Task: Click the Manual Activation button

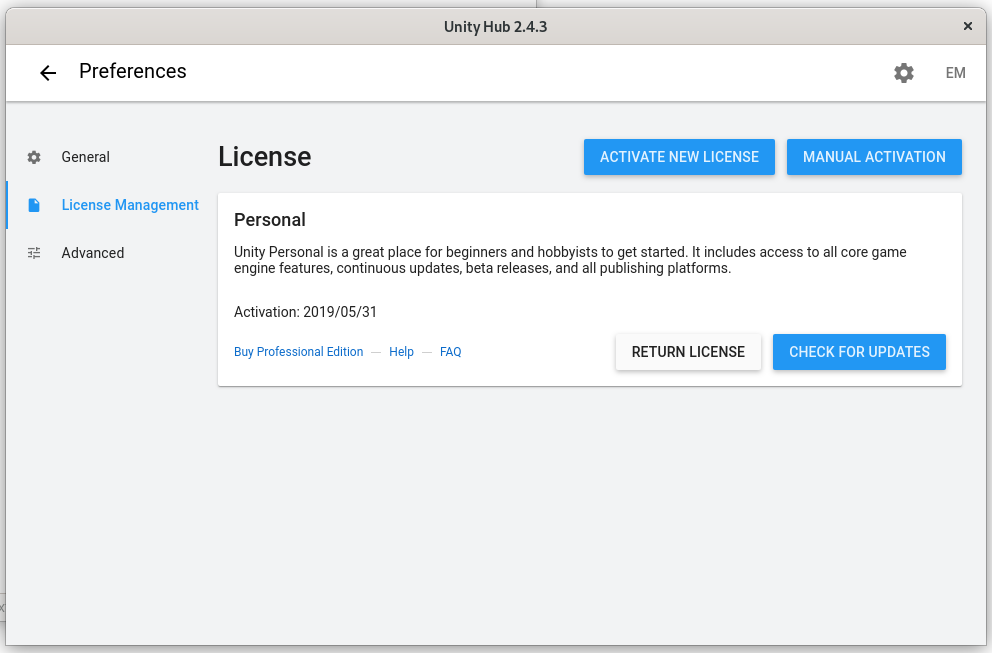Action: 874,157
